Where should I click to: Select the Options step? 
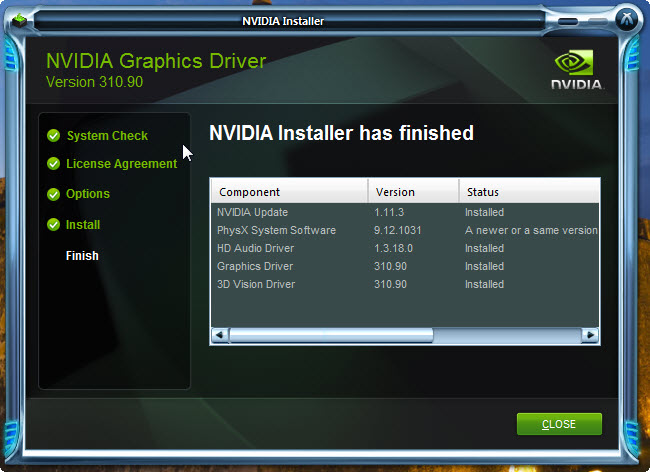(x=88, y=194)
